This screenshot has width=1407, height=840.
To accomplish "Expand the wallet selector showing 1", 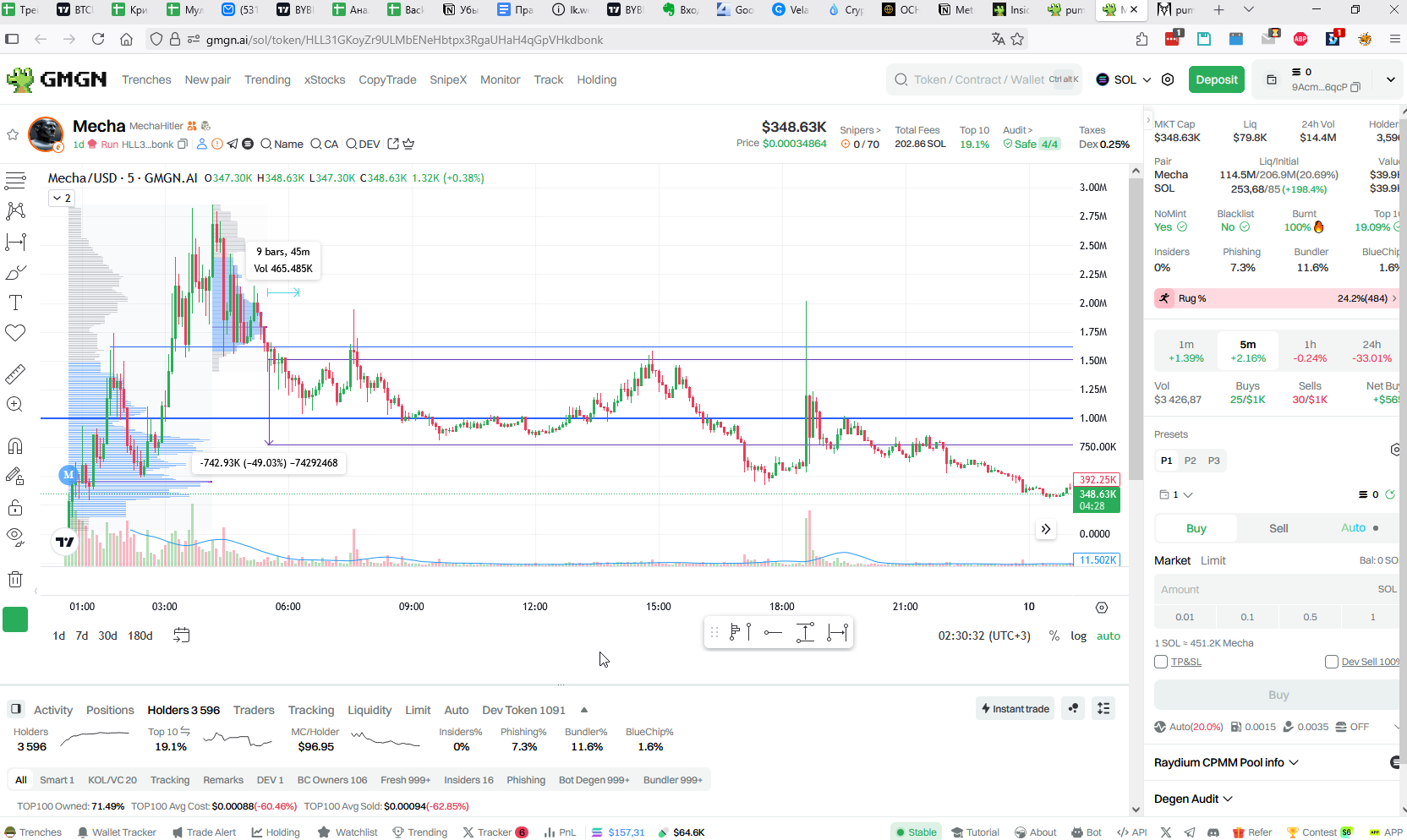I will [1175, 494].
